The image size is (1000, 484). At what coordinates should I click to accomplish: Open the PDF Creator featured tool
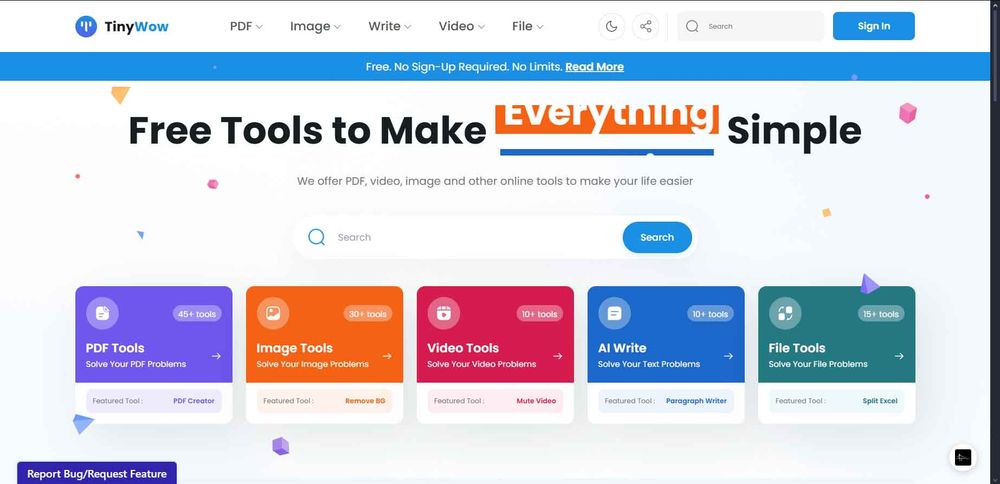coord(194,401)
